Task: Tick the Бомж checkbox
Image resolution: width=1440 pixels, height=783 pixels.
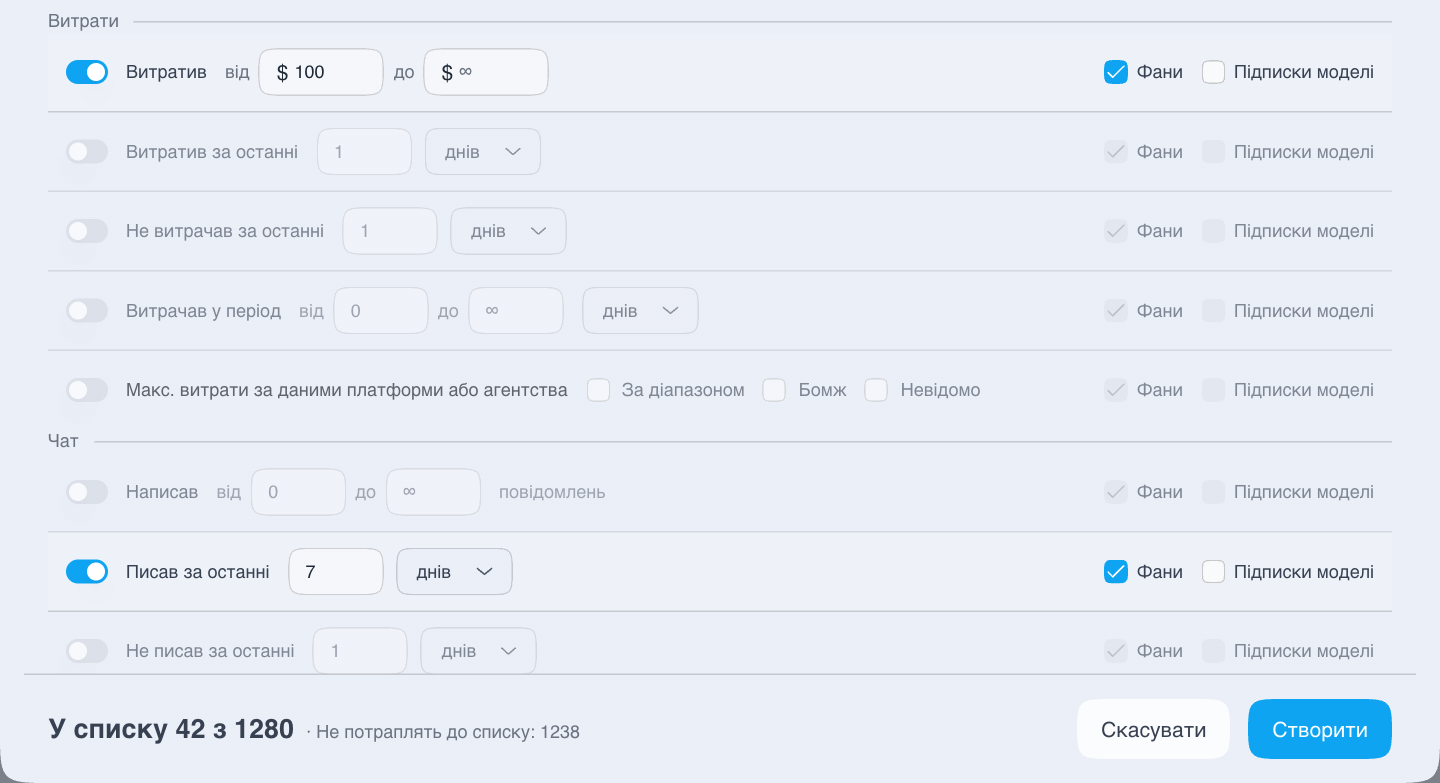Action: coord(774,390)
